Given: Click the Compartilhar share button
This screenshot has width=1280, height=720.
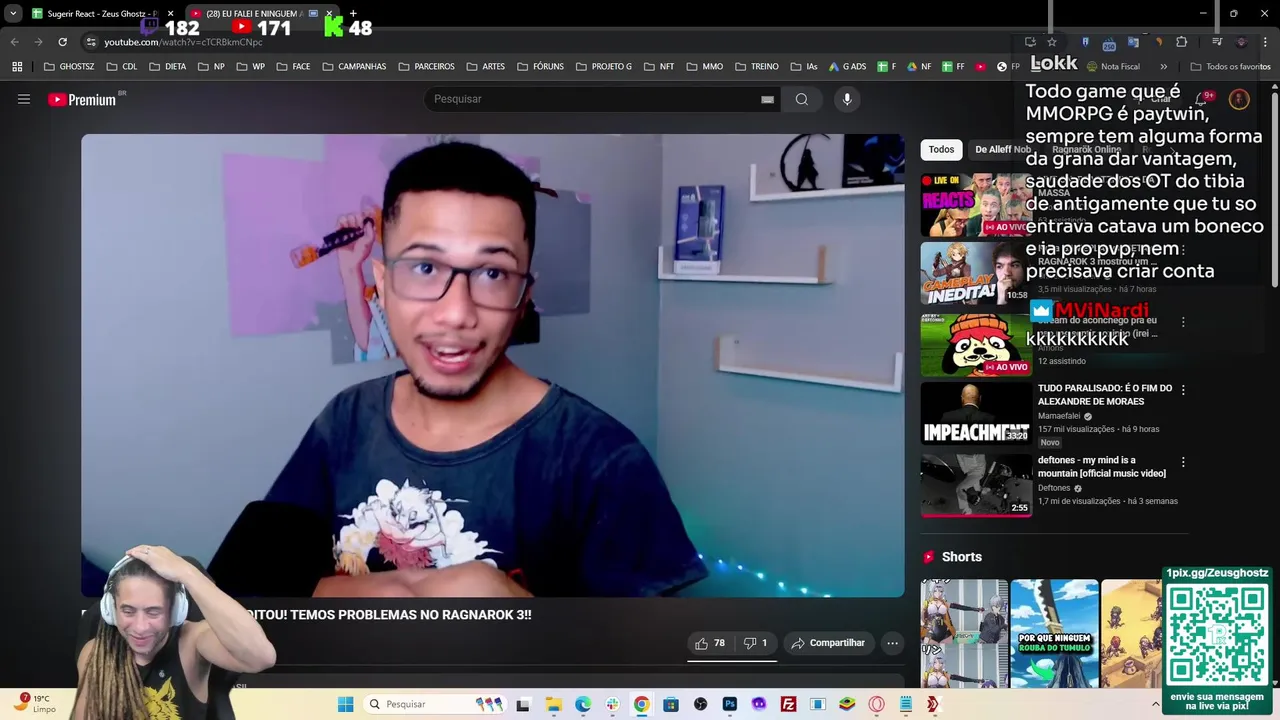Looking at the screenshot, I should click(x=828, y=643).
